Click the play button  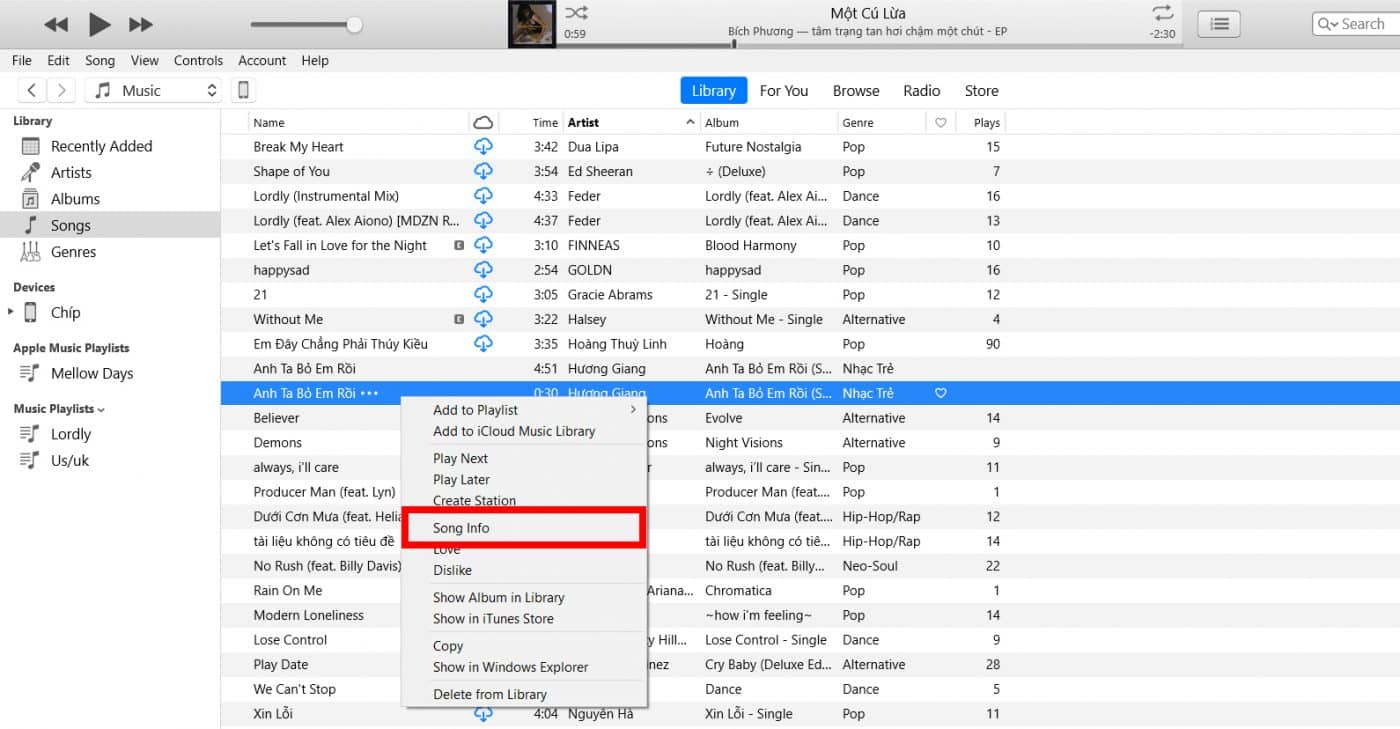[99, 24]
